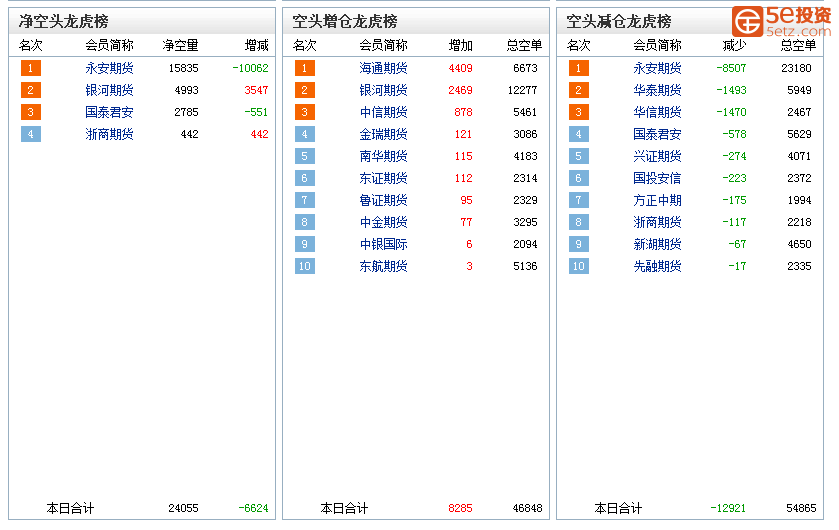The height and width of the screenshot is (530, 839).
Task: Open 国投安信 in 空头减仓龙虎榜
Action: pyautogui.click(x=657, y=178)
